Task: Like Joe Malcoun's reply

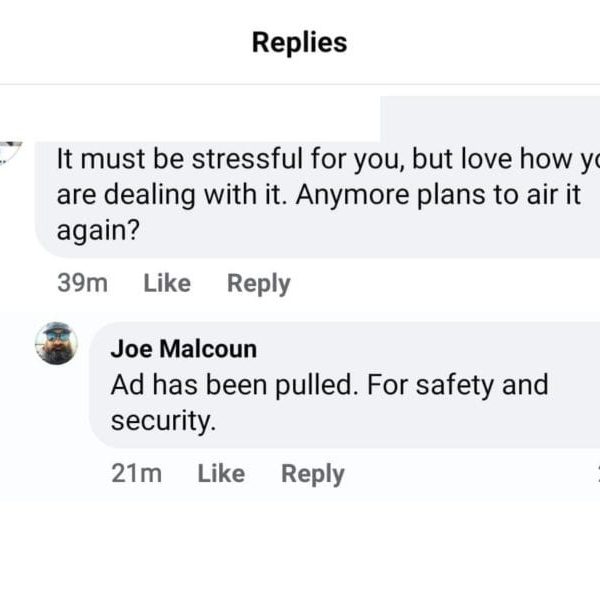Action: coord(221,474)
